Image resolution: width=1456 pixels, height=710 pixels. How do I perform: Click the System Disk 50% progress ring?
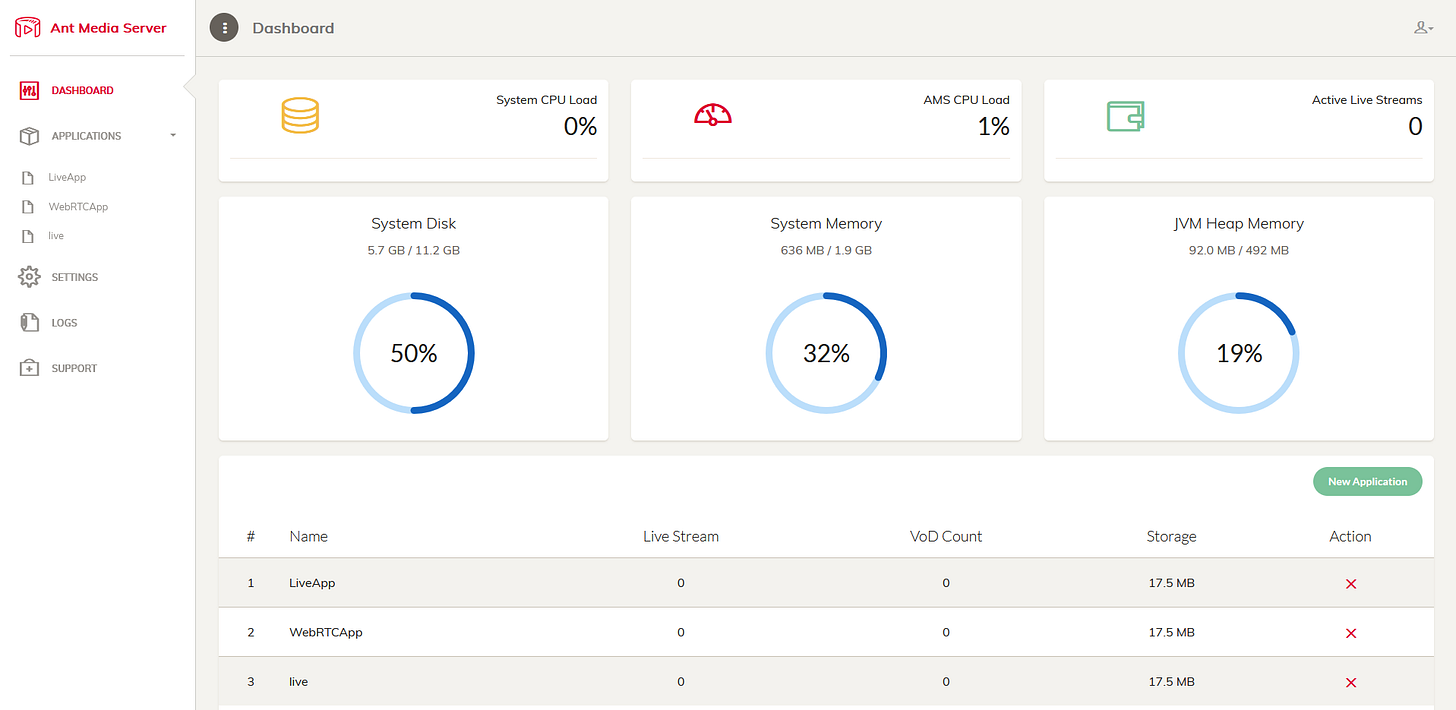(x=413, y=353)
